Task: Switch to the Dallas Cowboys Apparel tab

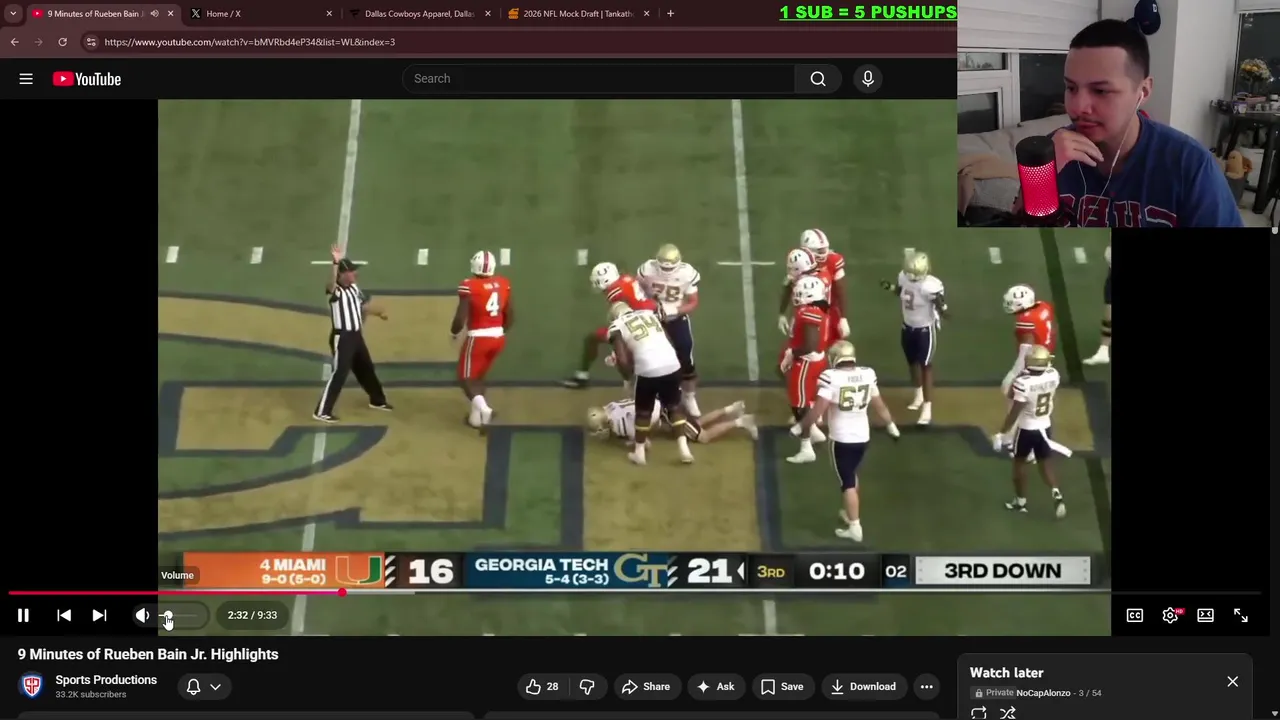Action: (420, 14)
